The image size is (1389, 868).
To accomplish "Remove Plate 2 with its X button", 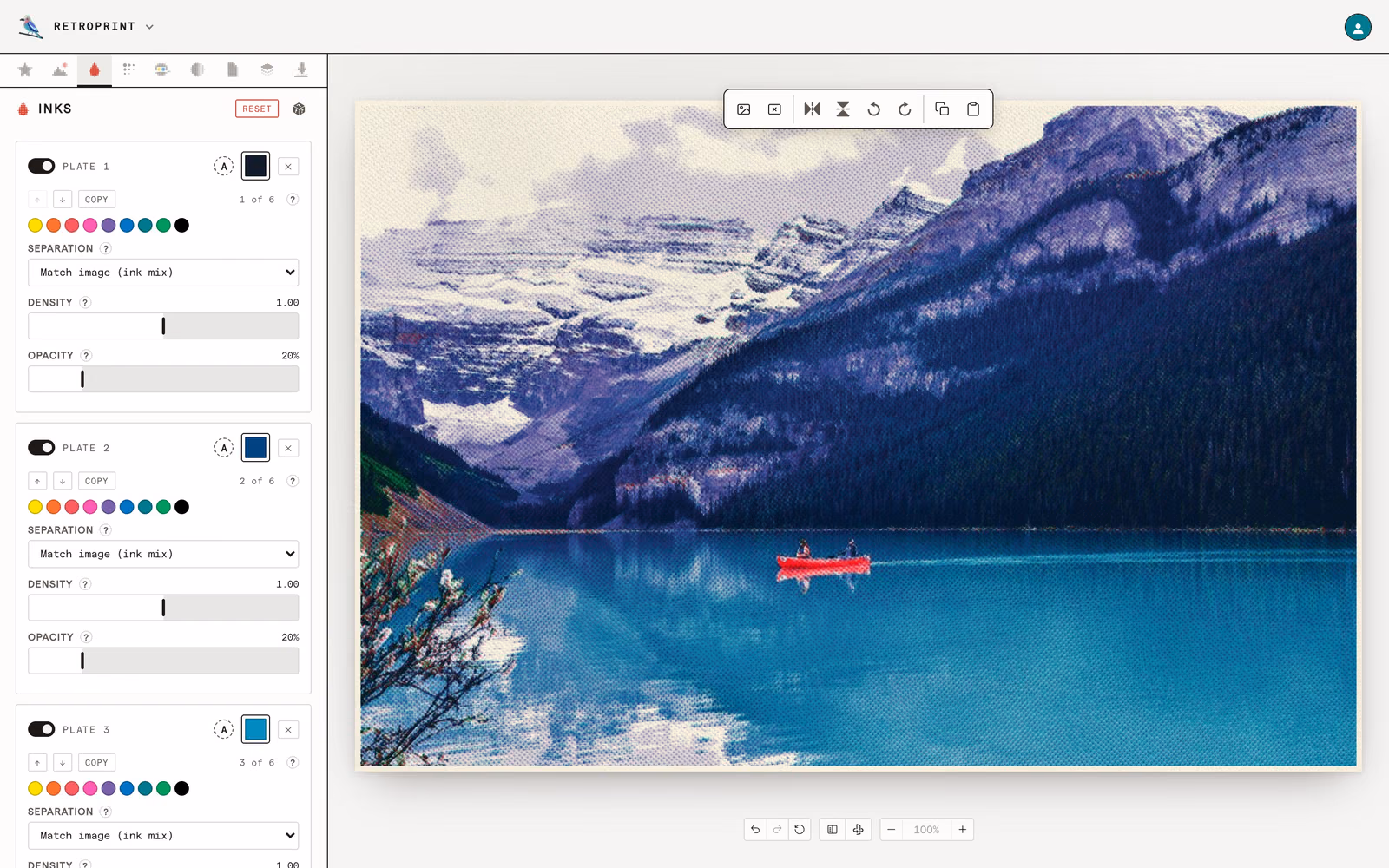I will pos(288,448).
